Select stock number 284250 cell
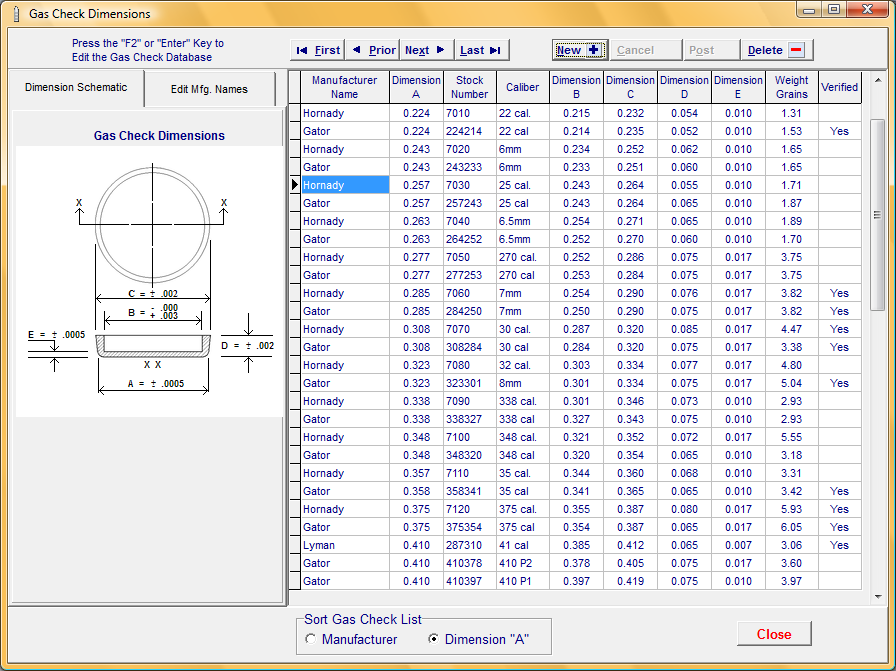Screen dimensions: 896x671 tap(470, 311)
